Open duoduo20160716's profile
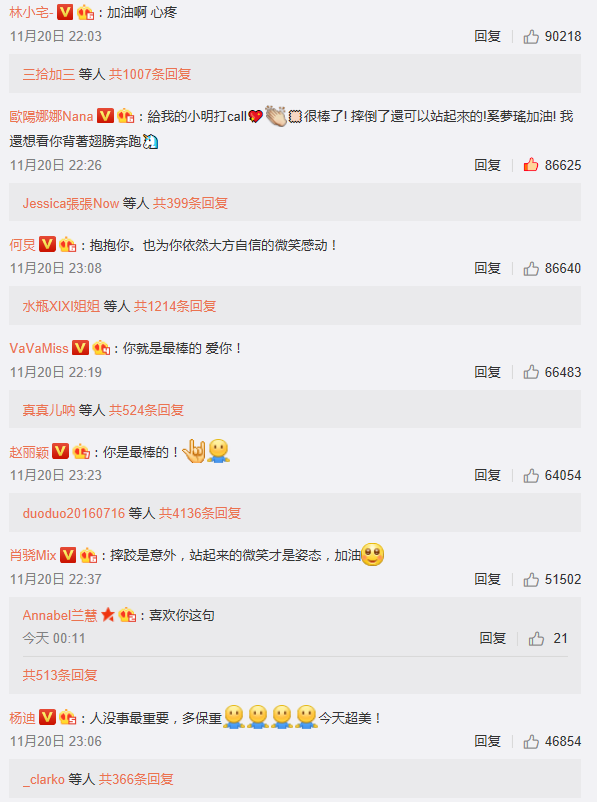This screenshot has height=802, width=597. coord(74,513)
